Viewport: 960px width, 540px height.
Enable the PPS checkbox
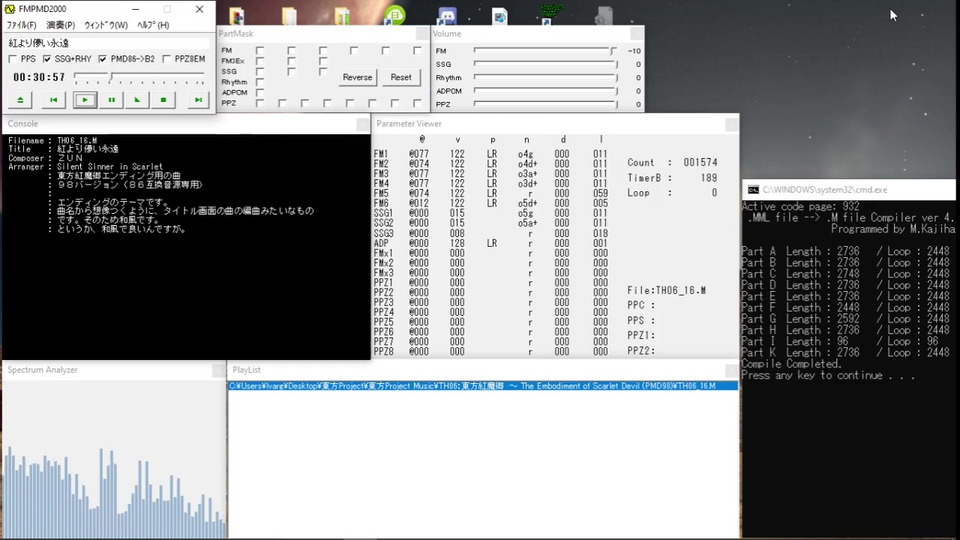[13, 59]
